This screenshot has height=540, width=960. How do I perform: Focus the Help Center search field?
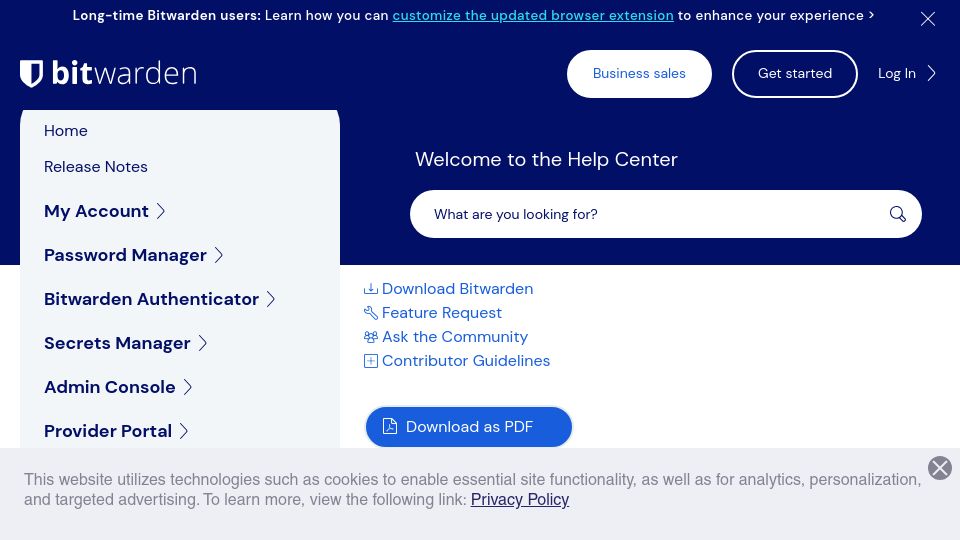pyautogui.click(x=666, y=214)
